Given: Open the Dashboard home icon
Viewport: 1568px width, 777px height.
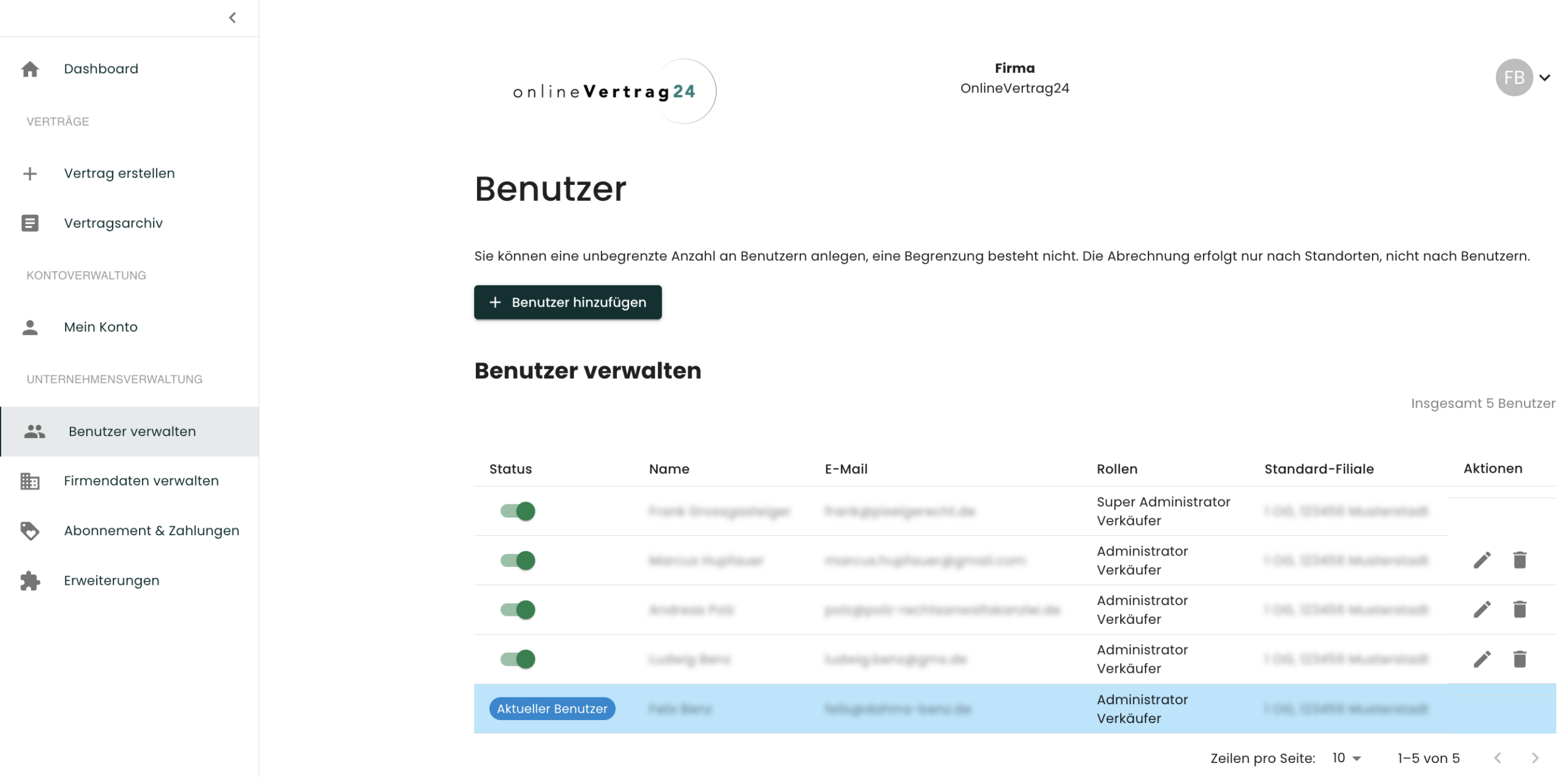Looking at the screenshot, I should pyautogui.click(x=30, y=69).
